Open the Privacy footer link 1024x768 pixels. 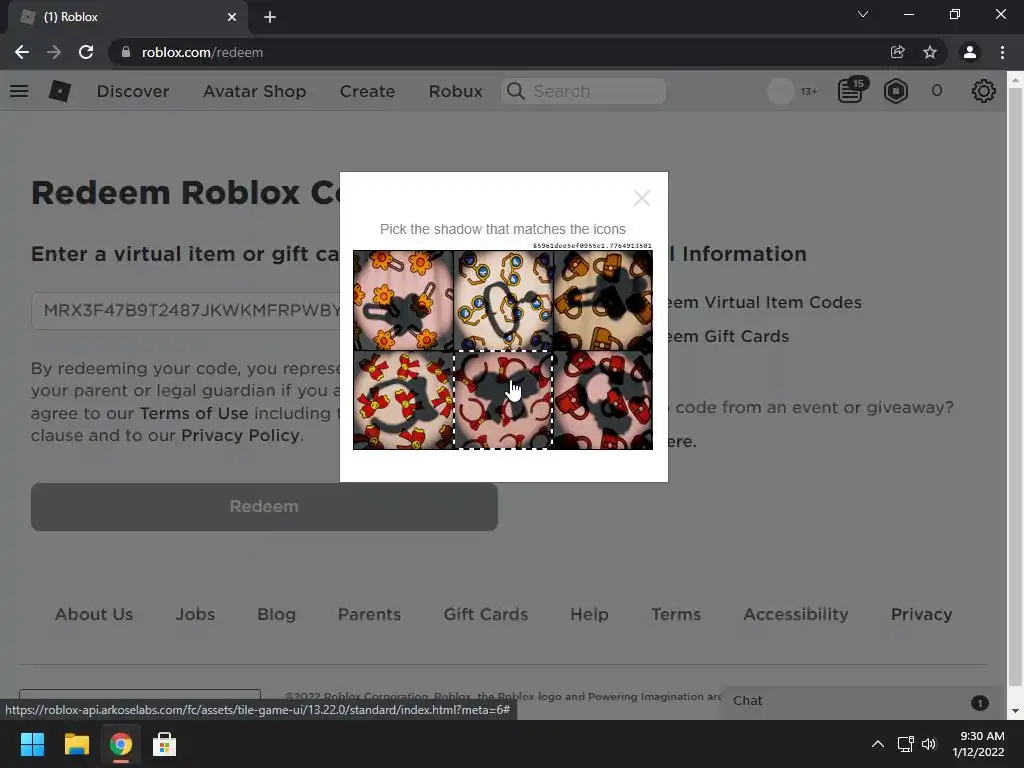tap(921, 615)
